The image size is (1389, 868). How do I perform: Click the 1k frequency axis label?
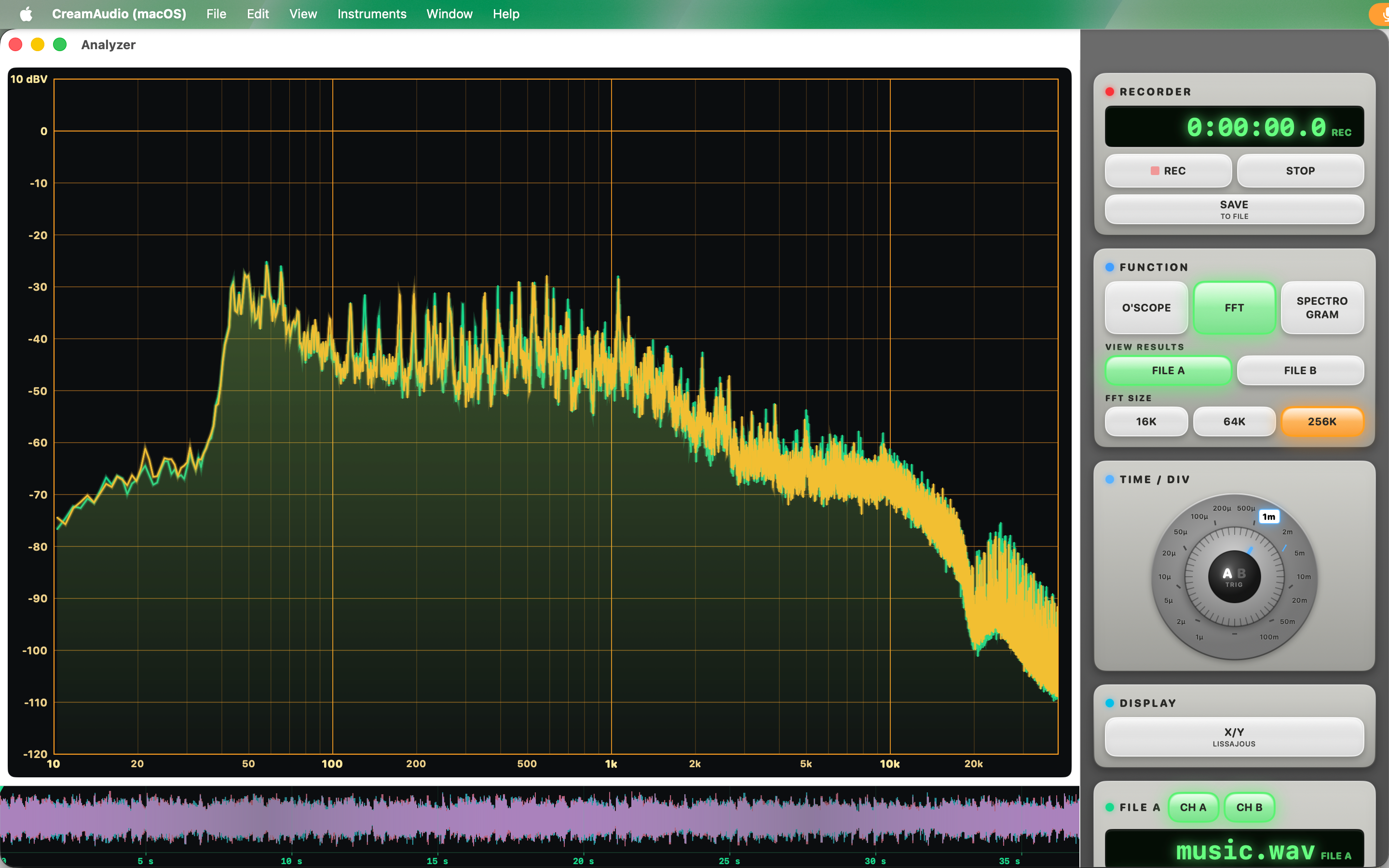coord(611,764)
